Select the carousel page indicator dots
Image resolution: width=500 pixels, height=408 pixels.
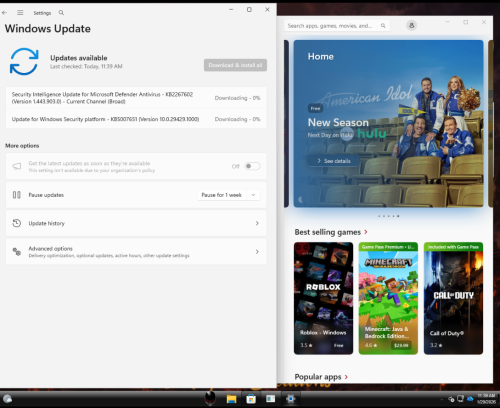(388, 216)
